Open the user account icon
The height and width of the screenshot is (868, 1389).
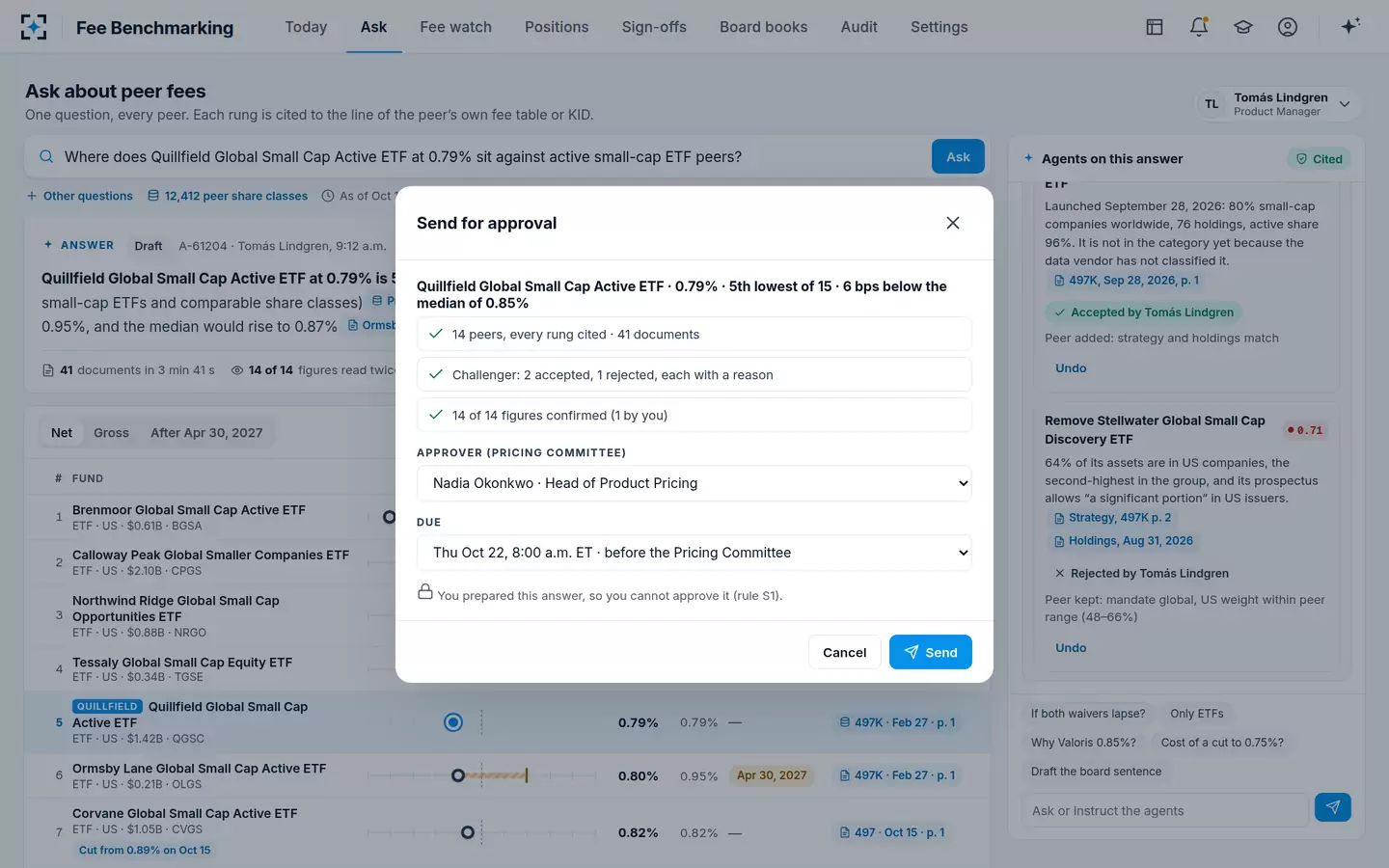tap(1288, 27)
